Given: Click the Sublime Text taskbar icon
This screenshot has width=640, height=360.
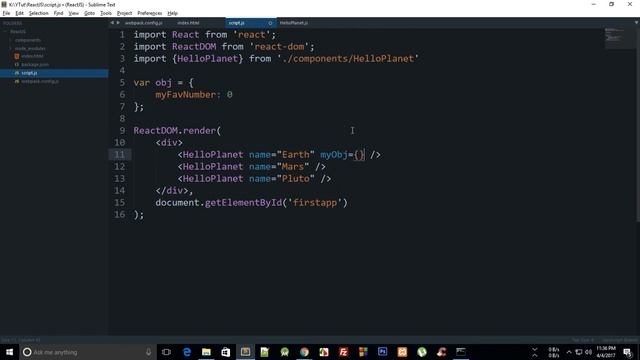Looking at the screenshot, I should pos(245,352).
